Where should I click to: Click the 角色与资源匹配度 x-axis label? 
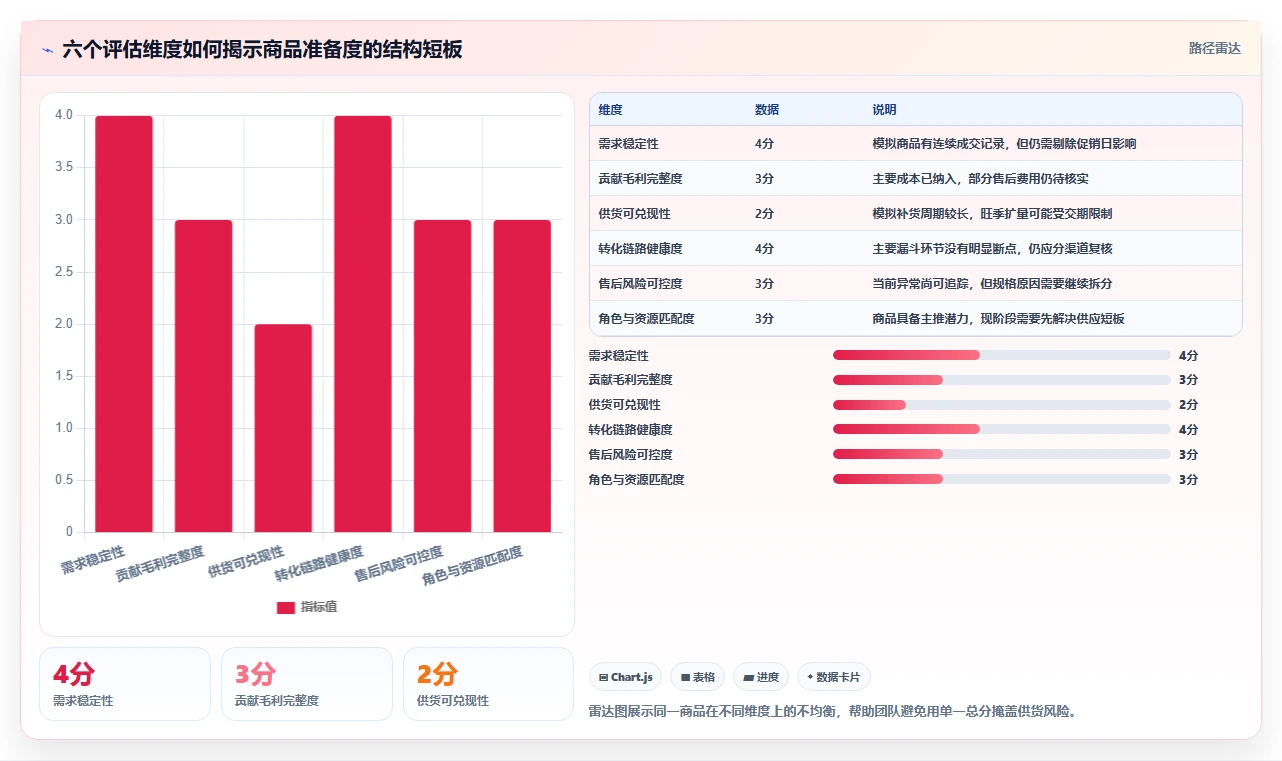tap(472, 567)
